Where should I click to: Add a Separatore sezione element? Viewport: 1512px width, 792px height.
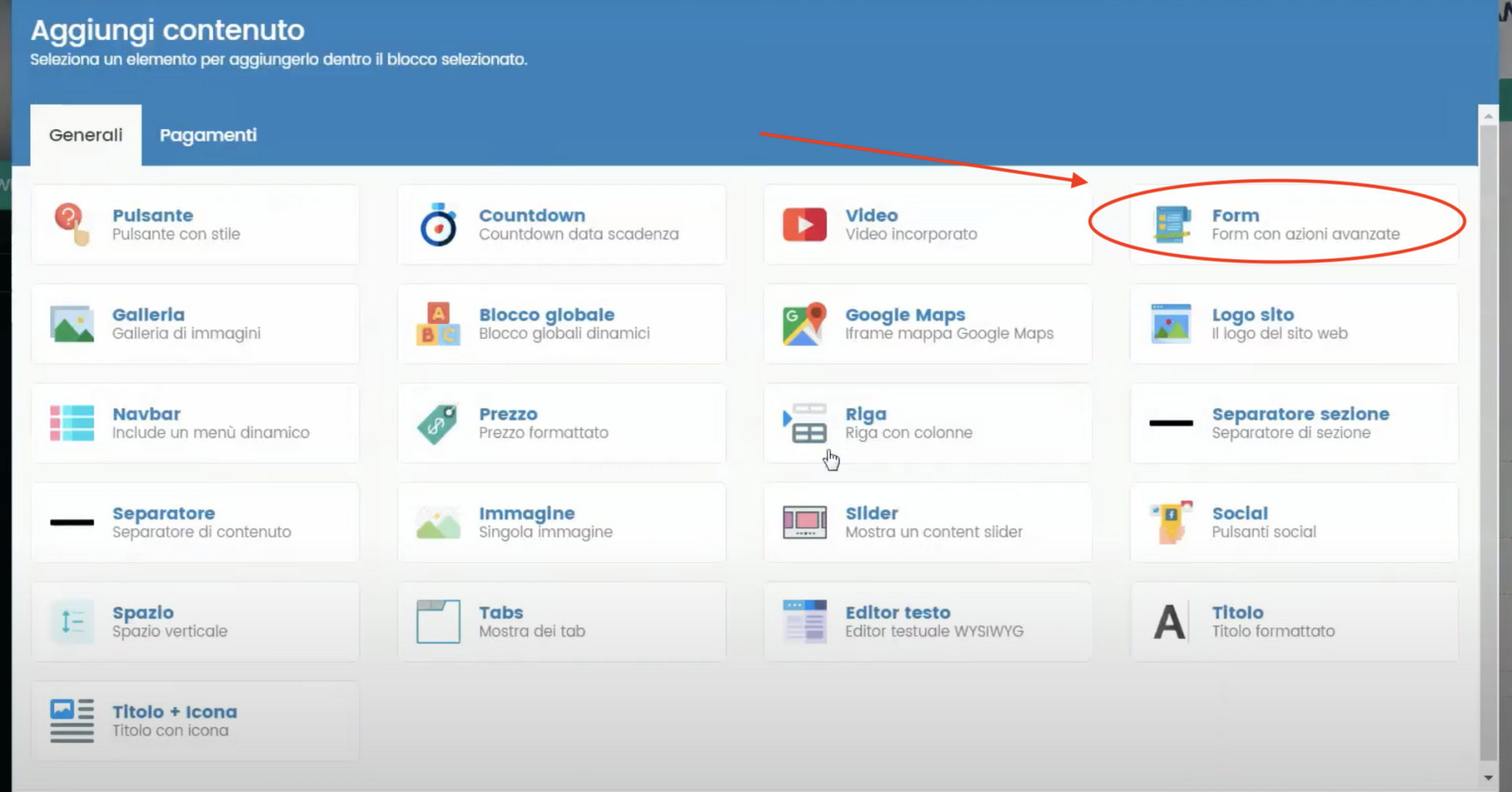click(x=1292, y=423)
